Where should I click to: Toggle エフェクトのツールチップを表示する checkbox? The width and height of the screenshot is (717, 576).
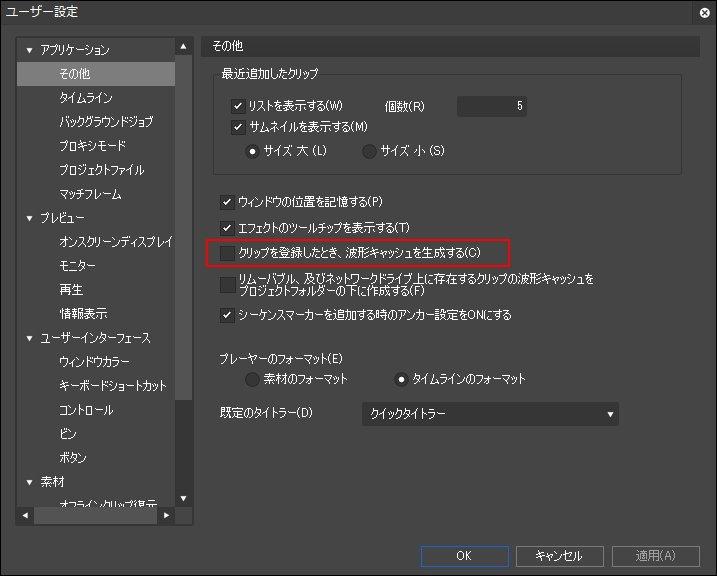(x=227, y=228)
